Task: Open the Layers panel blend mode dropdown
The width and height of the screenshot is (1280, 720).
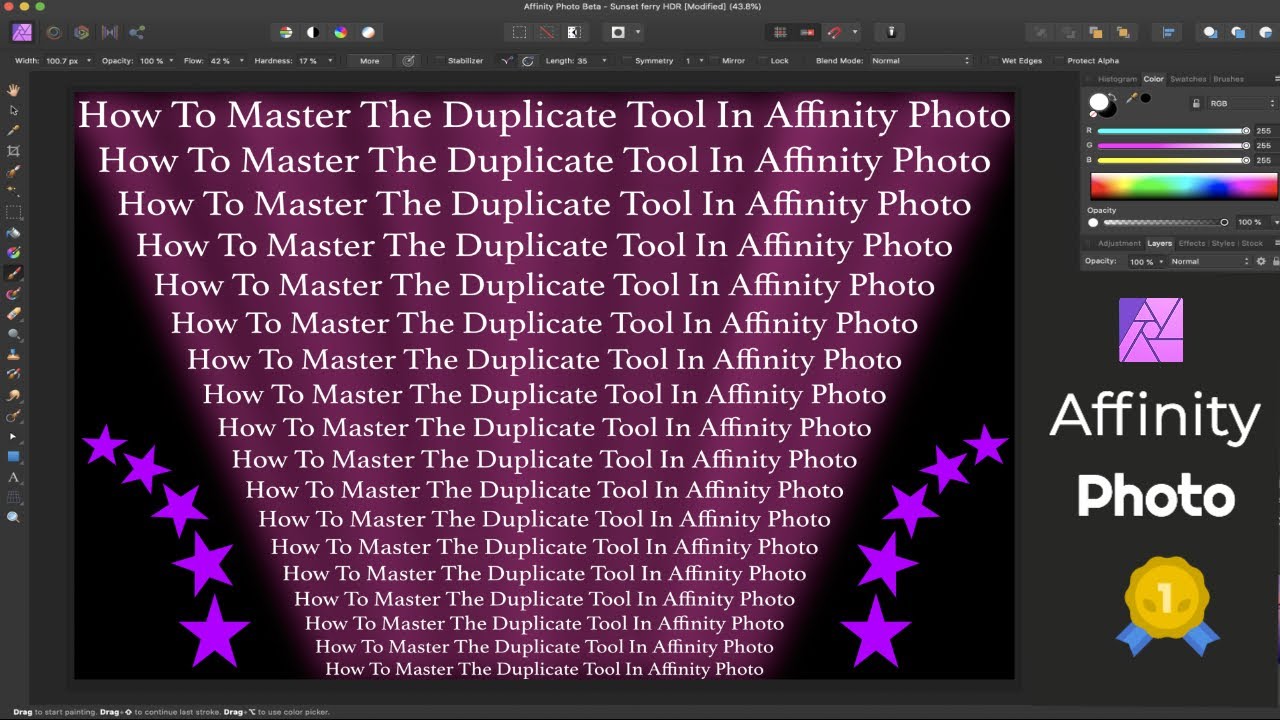Action: click(1210, 261)
